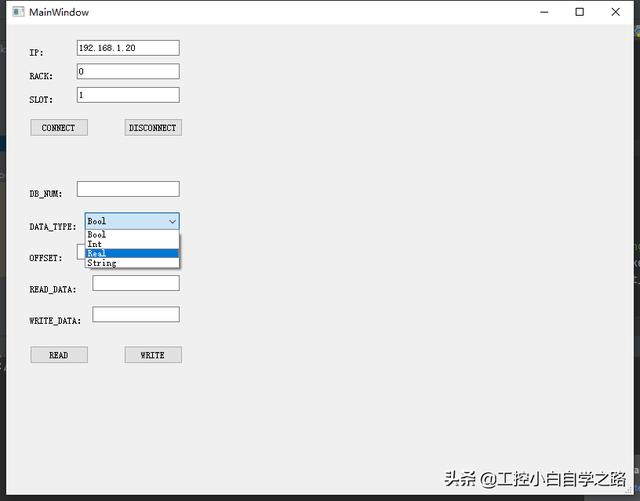
Task: Click the IP: label
Action: (x=36, y=53)
